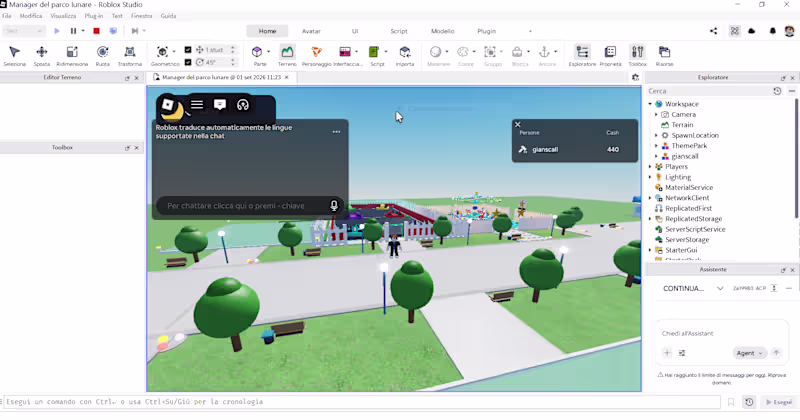Click the Interfaccia tool icon
The width and height of the screenshot is (800, 420).
(x=345, y=52)
